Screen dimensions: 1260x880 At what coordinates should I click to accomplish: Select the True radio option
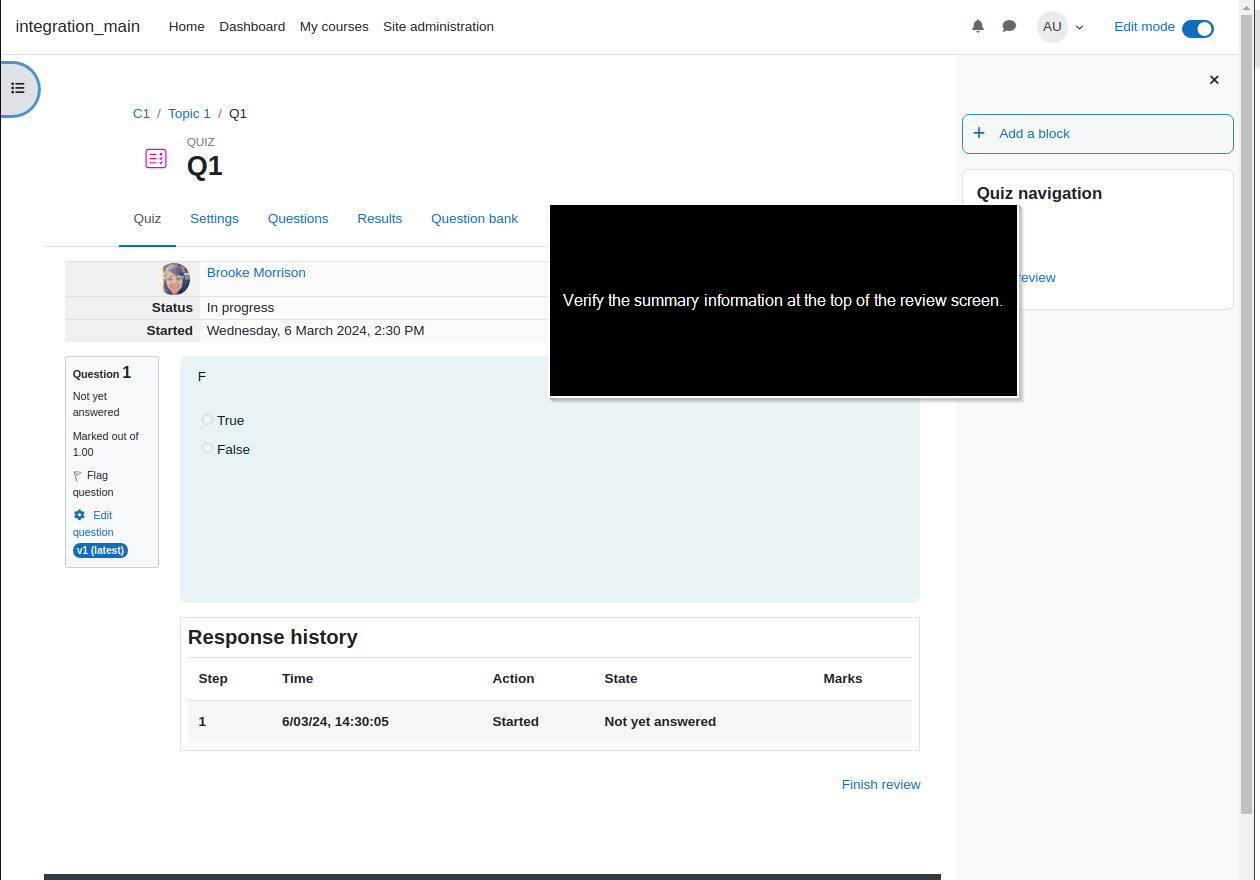pyautogui.click(x=208, y=420)
